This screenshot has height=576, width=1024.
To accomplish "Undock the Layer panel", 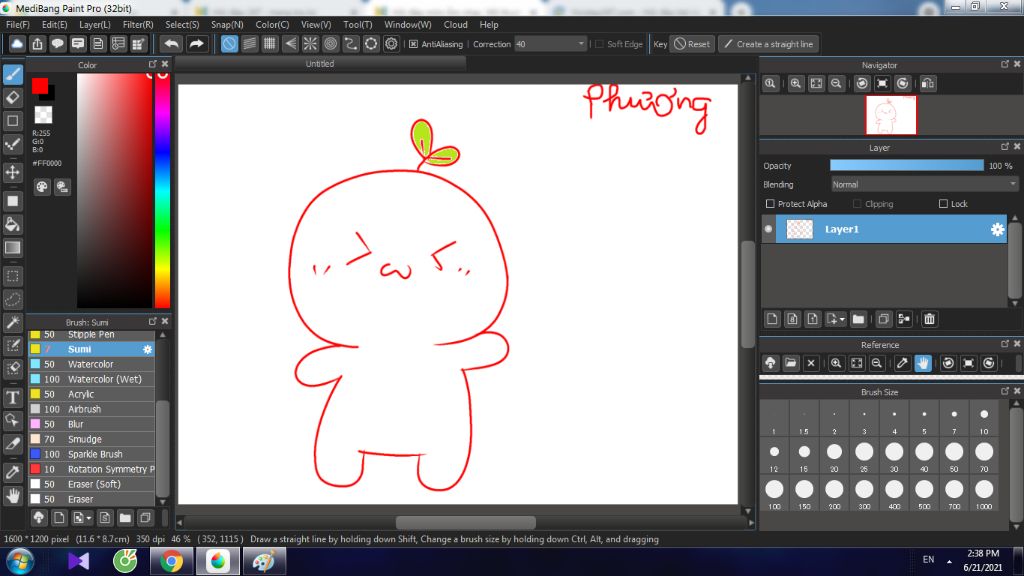I will (1004, 146).
